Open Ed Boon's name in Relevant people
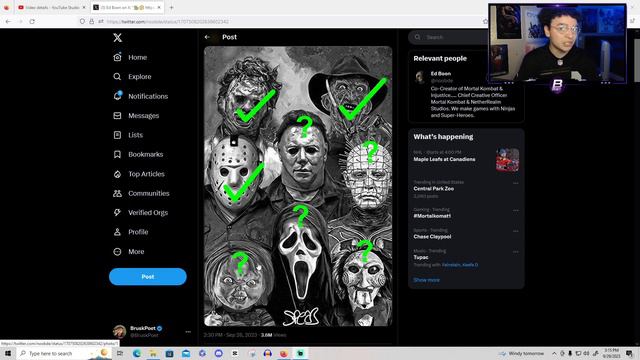640x360 pixels. click(441, 74)
